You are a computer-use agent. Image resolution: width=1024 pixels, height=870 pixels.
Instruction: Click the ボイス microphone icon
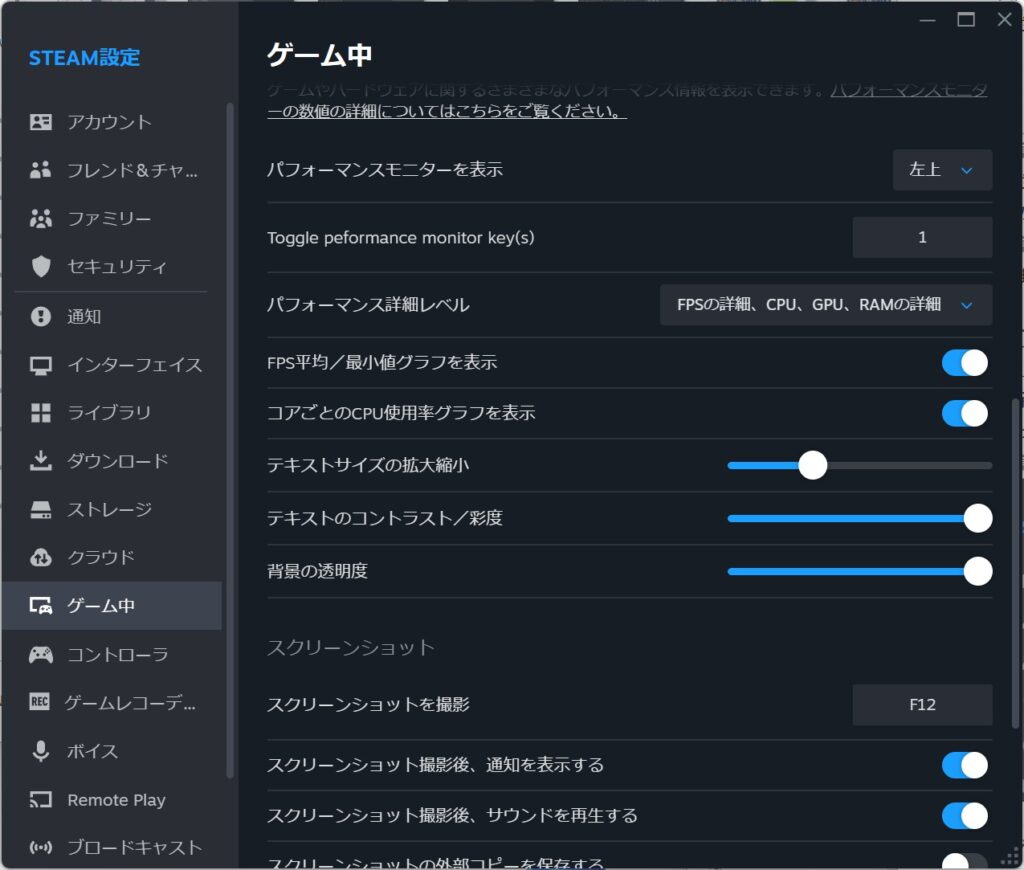click(40, 751)
